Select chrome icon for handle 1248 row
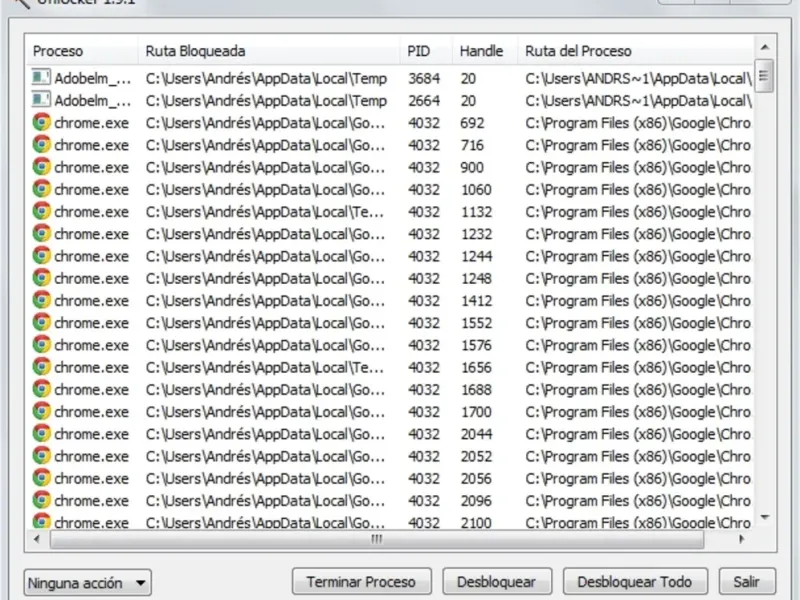Image resolution: width=800 pixels, height=600 pixels. (42, 278)
